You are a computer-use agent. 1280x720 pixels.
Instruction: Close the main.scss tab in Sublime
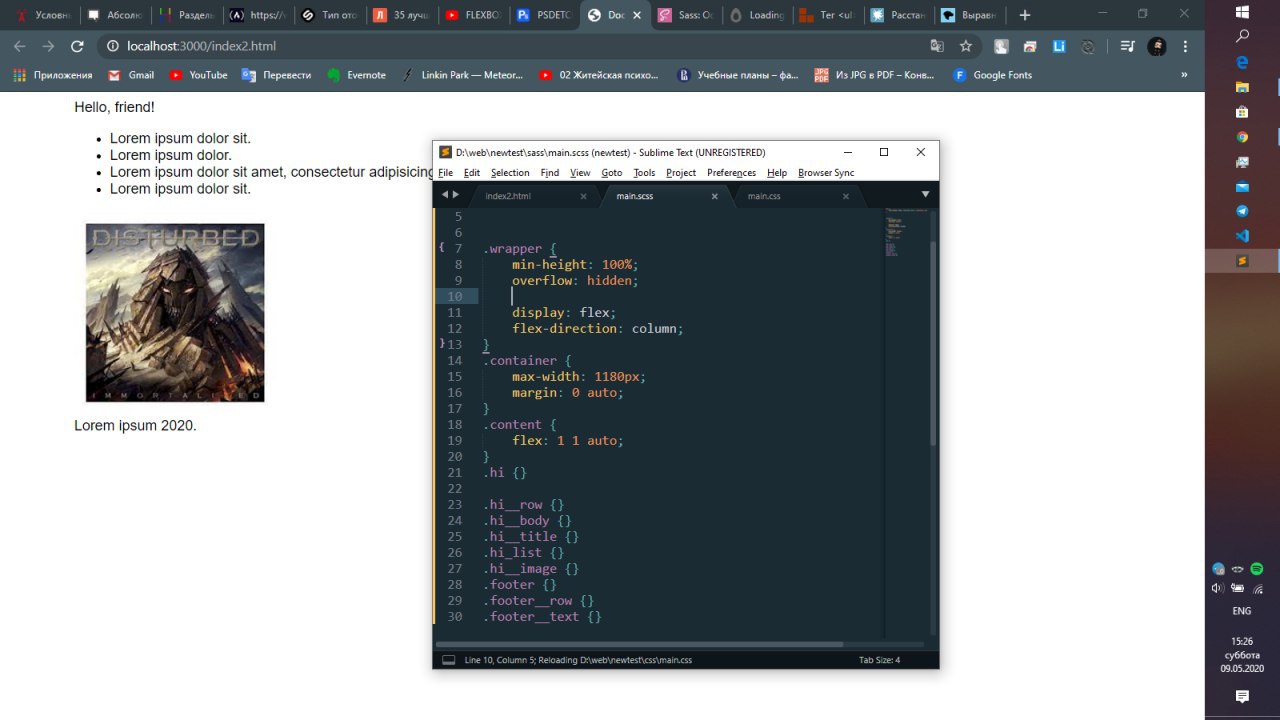(x=715, y=196)
